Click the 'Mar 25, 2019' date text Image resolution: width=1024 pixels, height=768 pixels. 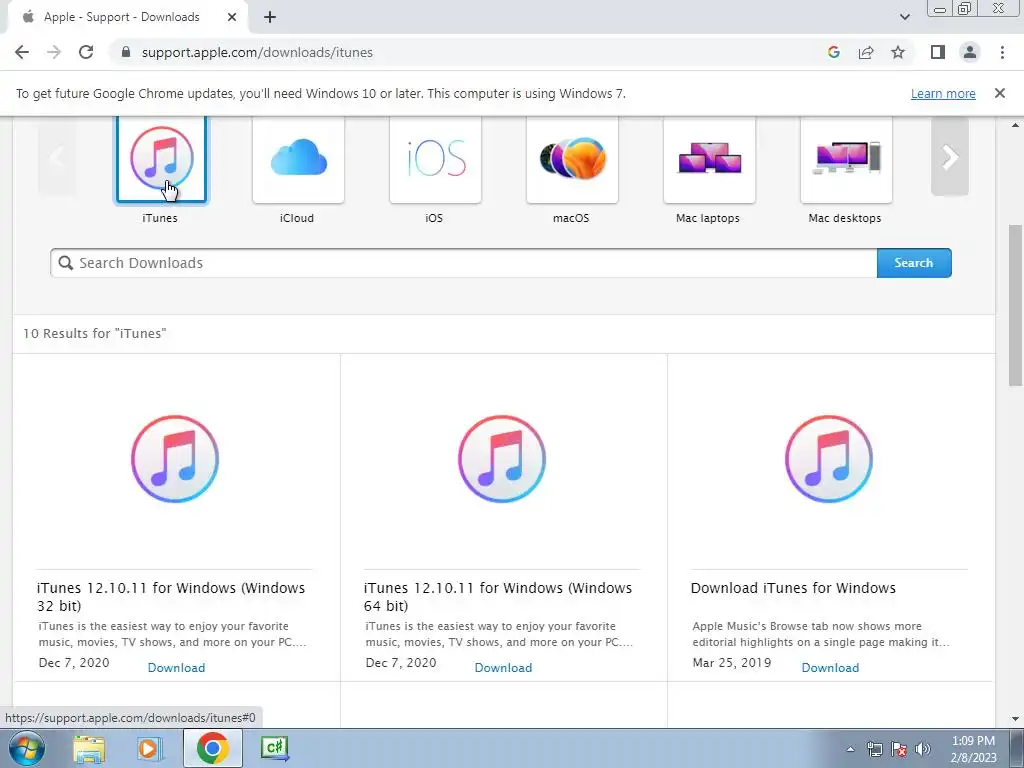(731, 662)
